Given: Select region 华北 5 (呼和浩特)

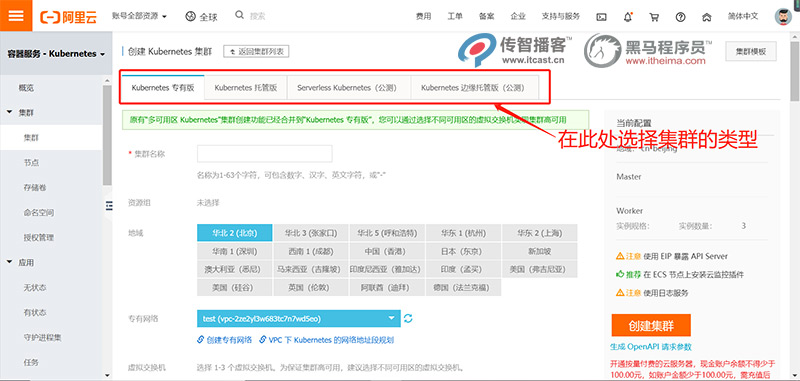Looking at the screenshot, I should pos(387,233).
